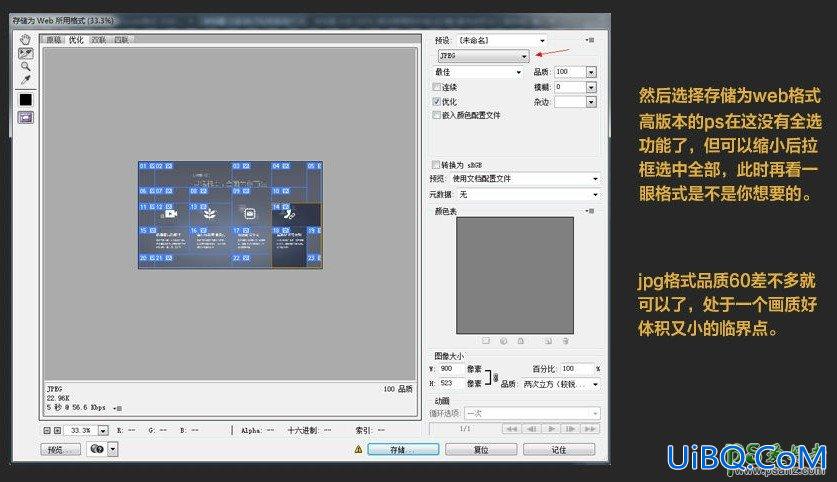Open the 预览 使用文档配置文件 dropdown
The image size is (837, 482).
(x=524, y=179)
